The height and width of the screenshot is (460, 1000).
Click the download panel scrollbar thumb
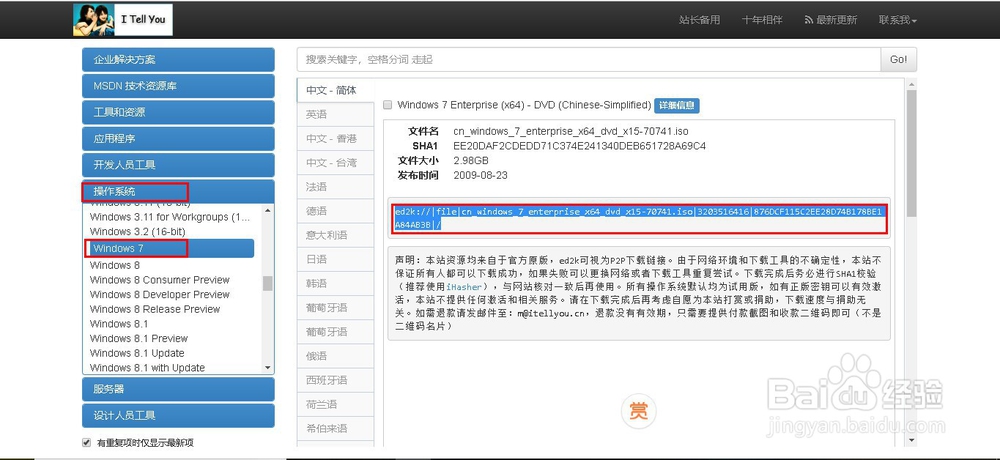coord(911,152)
